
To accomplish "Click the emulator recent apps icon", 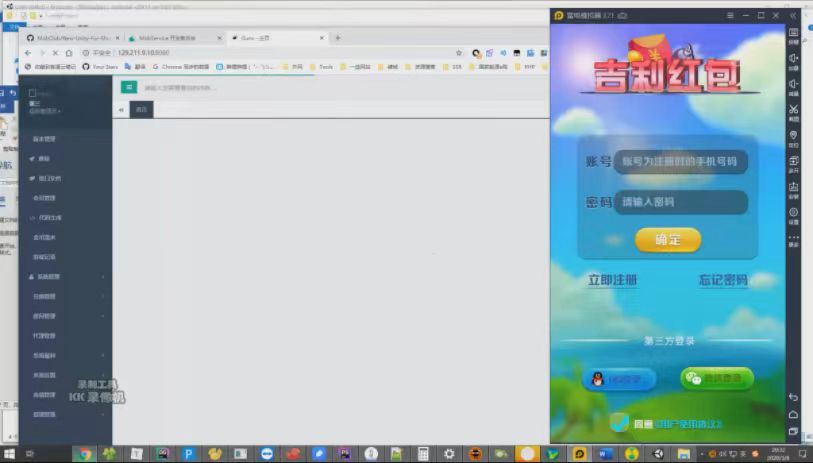I will coord(793,431).
